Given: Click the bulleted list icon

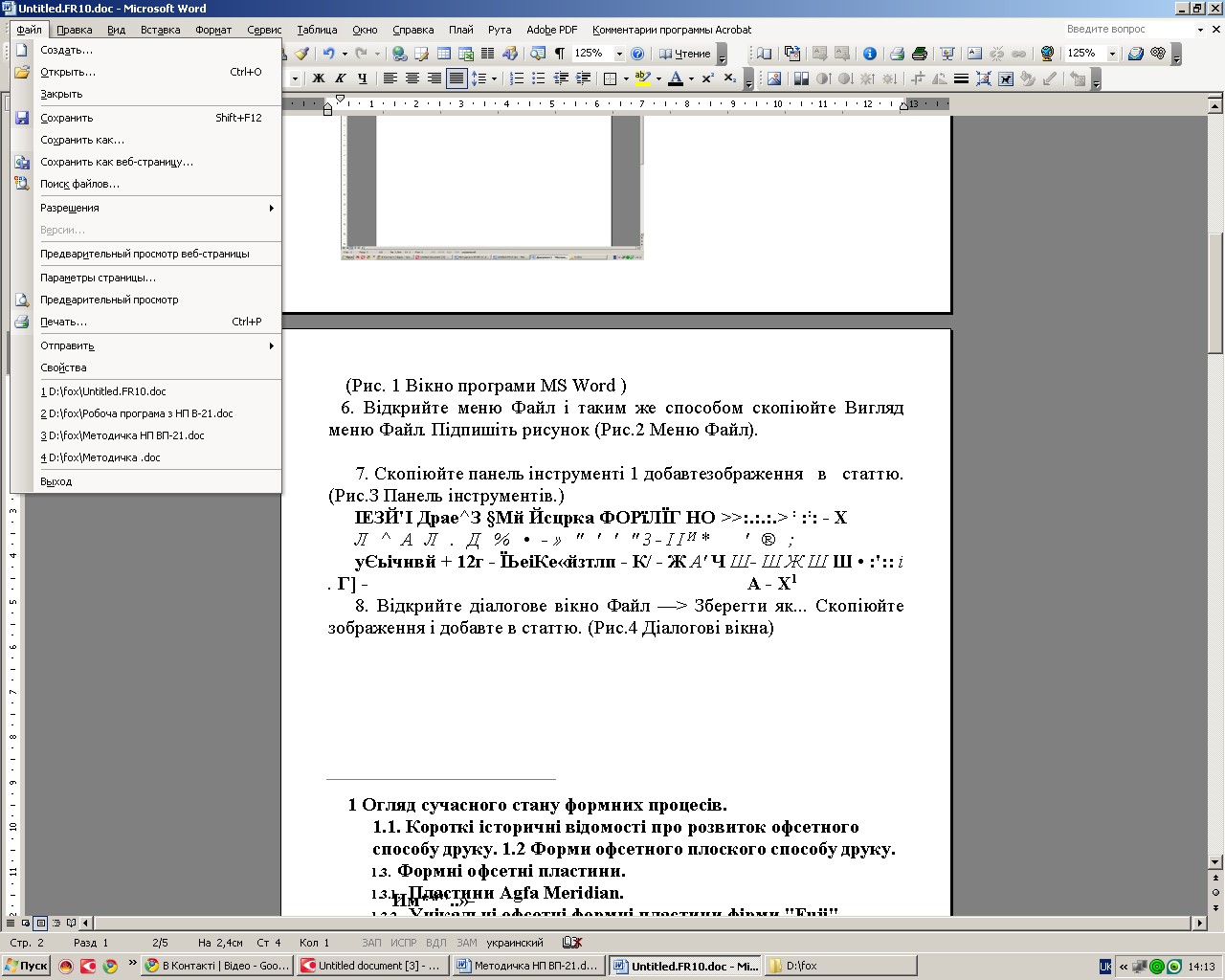Looking at the screenshot, I should pos(538,78).
